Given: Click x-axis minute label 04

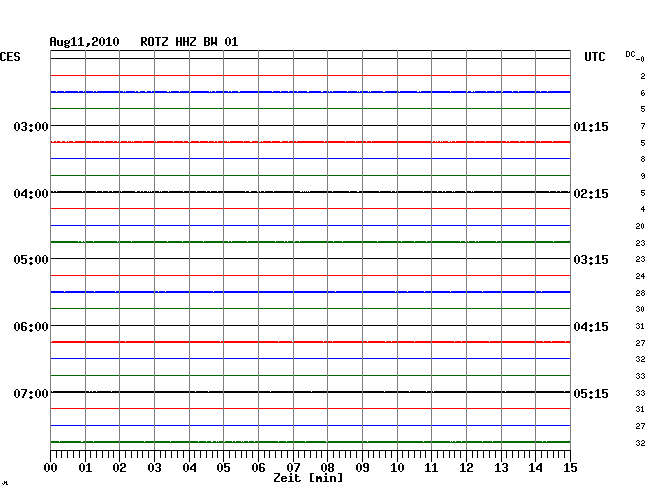Looking at the screenshot, I should [189, 468].
